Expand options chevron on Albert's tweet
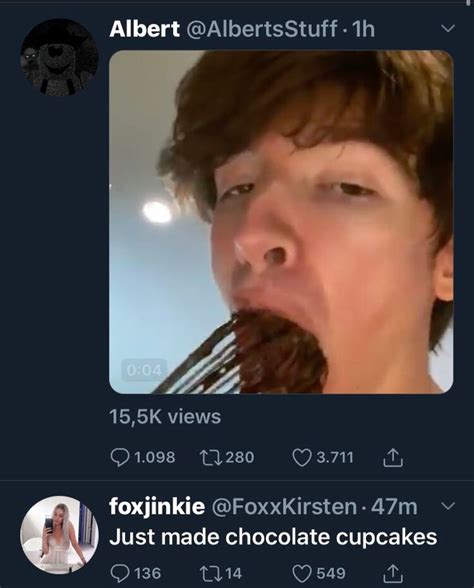Screen dimensions: 474x588 [x=447, y=28]
